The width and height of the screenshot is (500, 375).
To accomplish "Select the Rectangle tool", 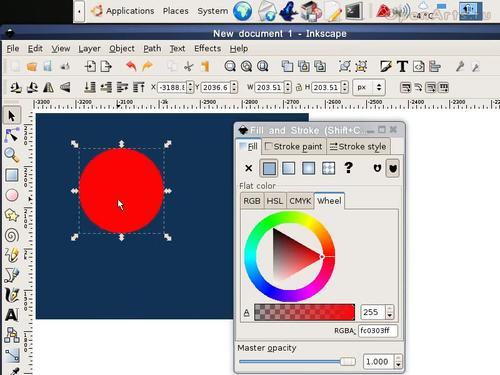I will tap(12, 175).
